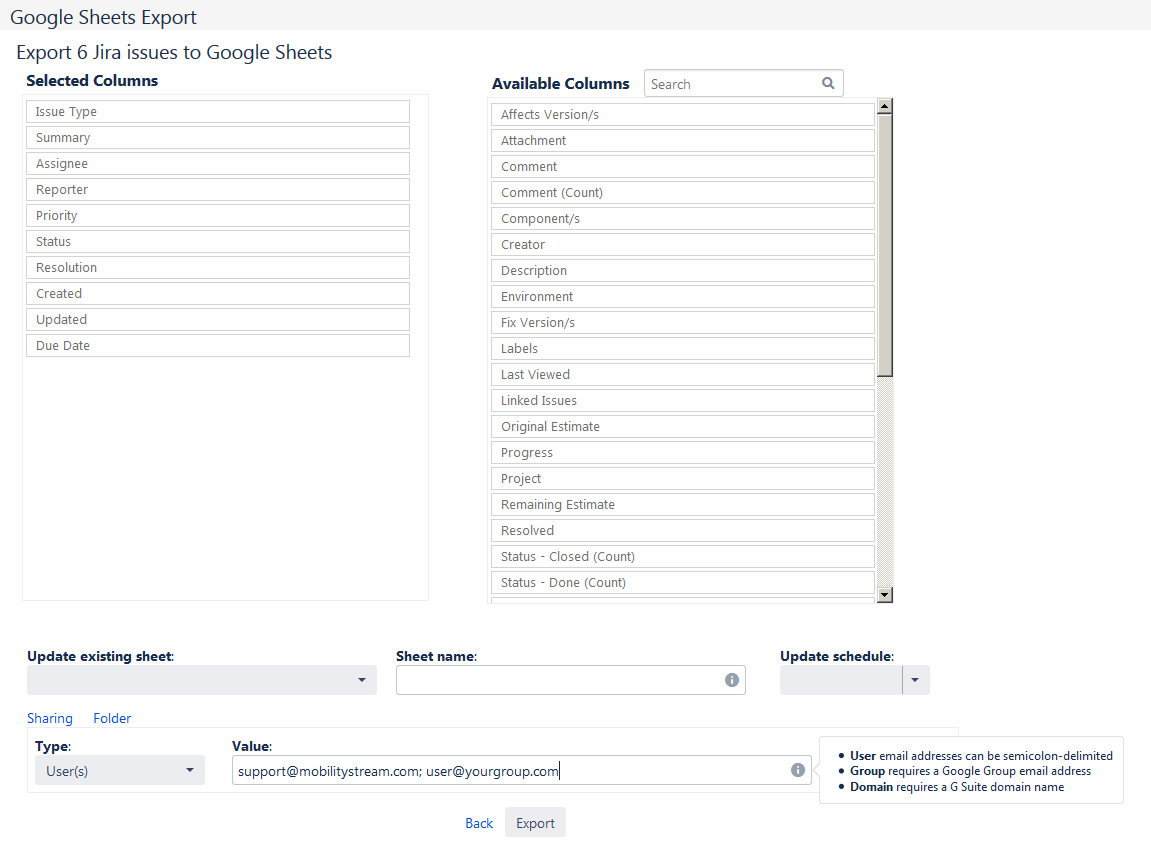Viewport: 1151px width, 850px height.
Task: Select the Due Date selected column
Action: pos(218,346)
